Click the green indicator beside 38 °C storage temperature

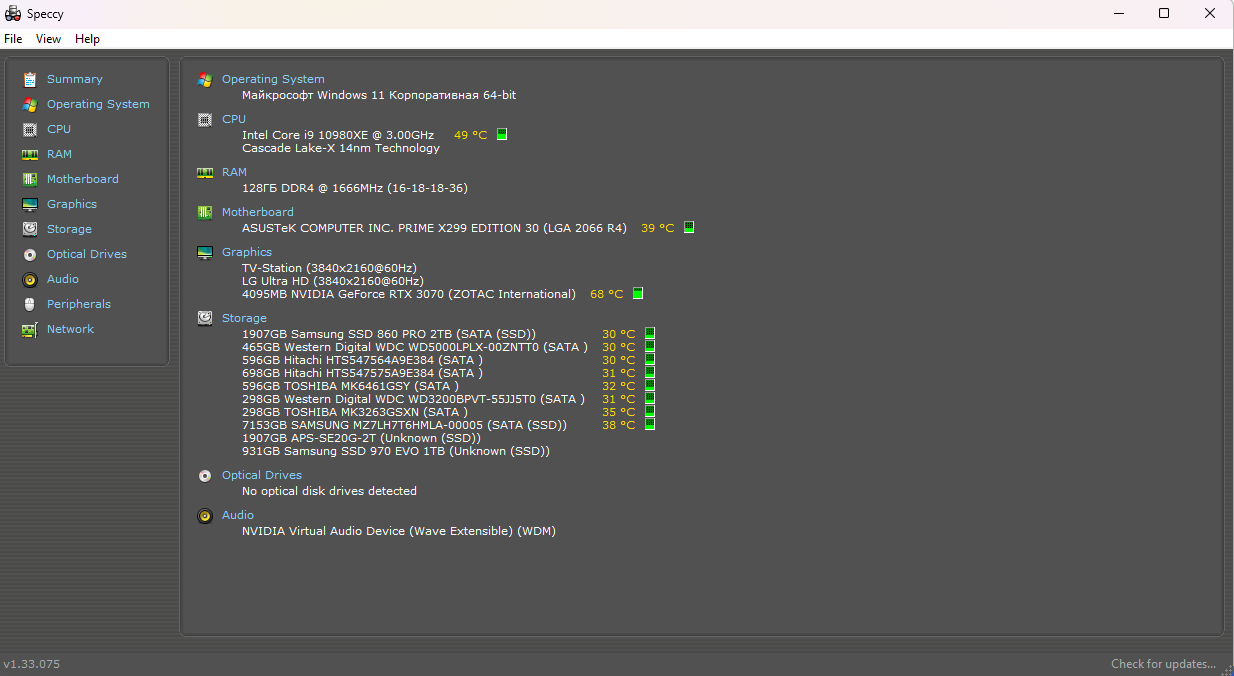click(x=650, y=424)
